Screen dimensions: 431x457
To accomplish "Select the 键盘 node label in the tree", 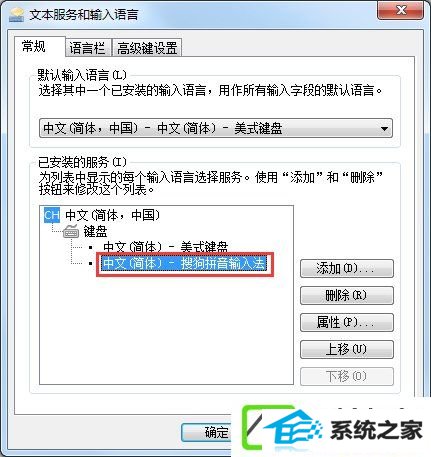I will (x=95, y=231).
